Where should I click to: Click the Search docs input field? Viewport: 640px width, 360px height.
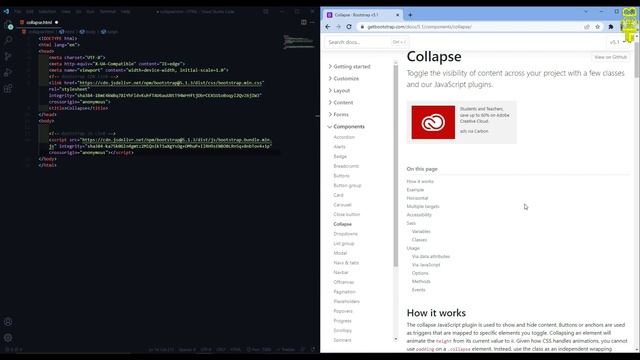(x=367, y=42)
